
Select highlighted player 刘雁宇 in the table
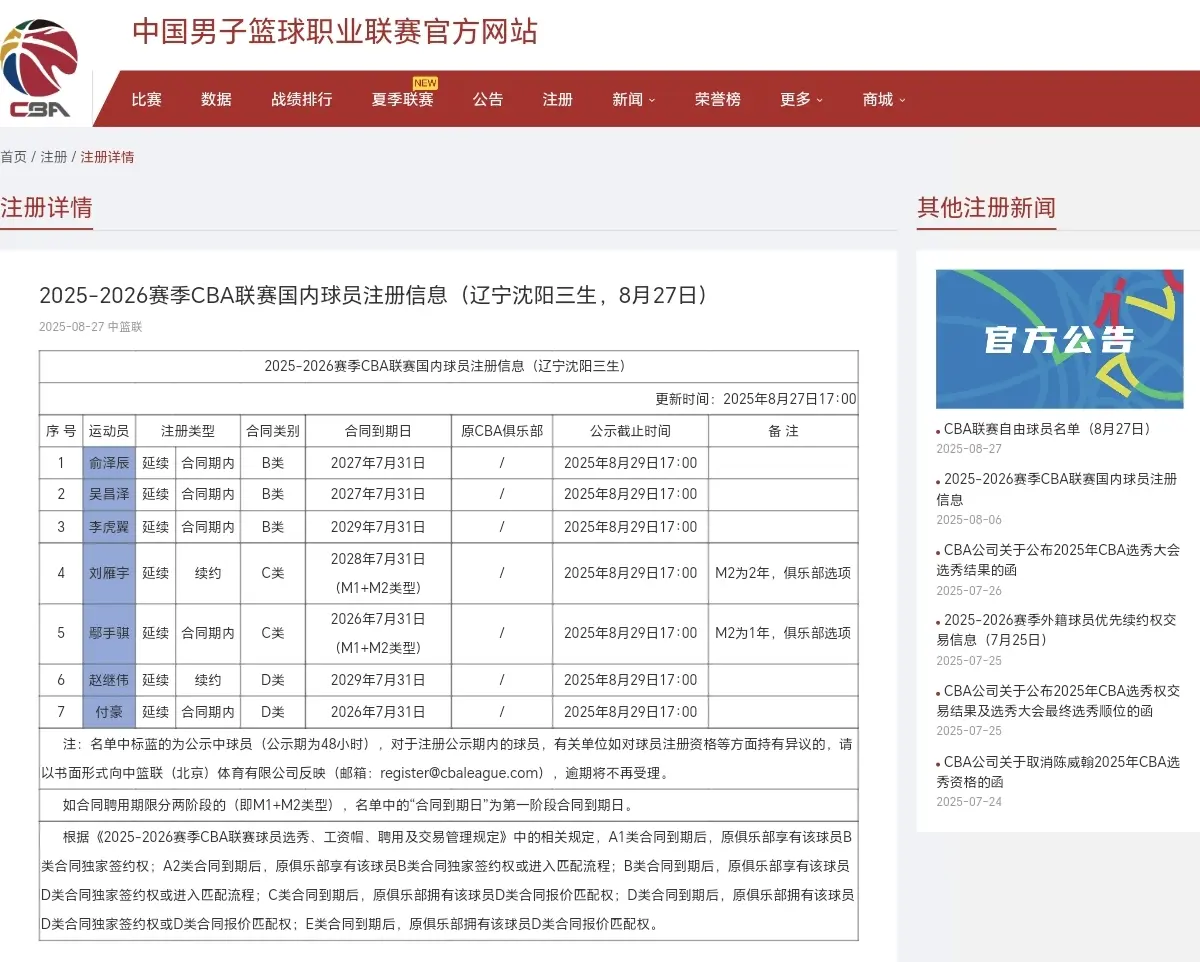tap(108, 573)
